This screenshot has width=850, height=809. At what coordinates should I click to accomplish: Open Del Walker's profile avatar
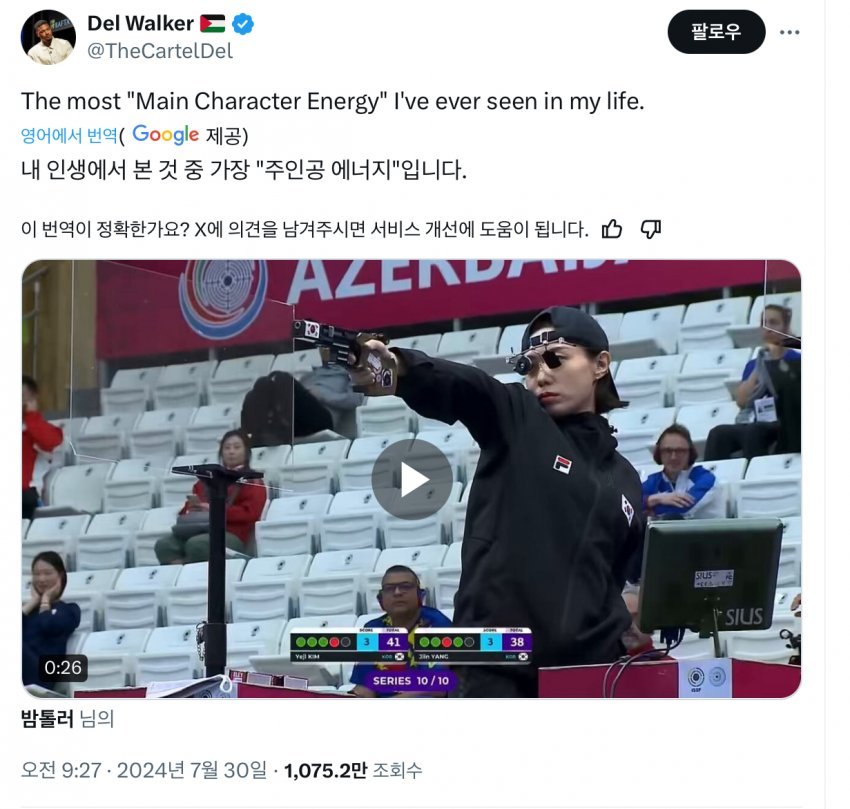(48, 37)
